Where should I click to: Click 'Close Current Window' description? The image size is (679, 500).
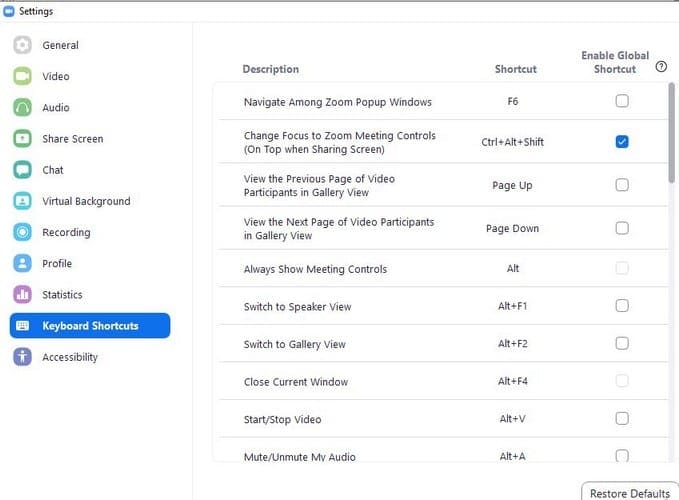coord(296,382)
